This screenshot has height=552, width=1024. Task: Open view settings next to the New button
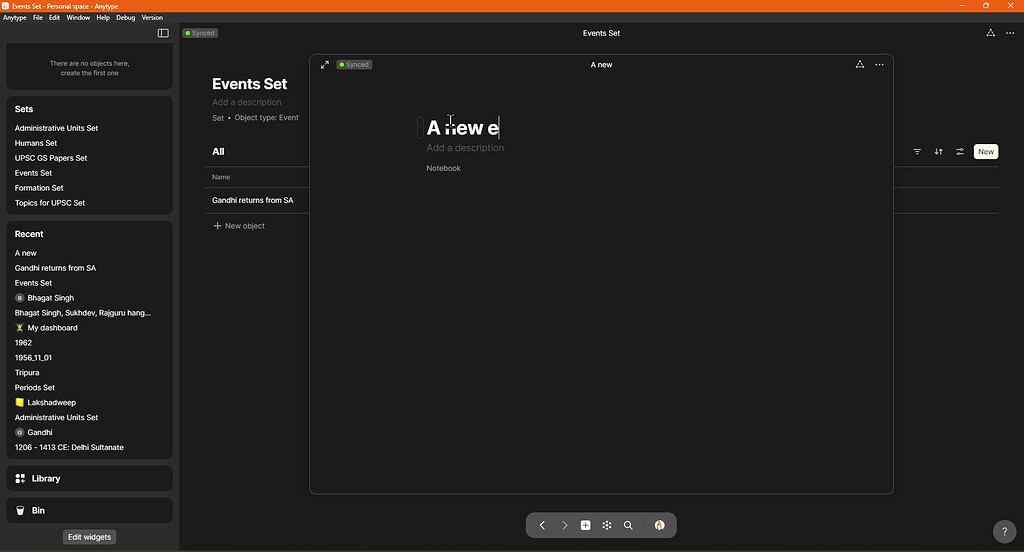[960, 152]
